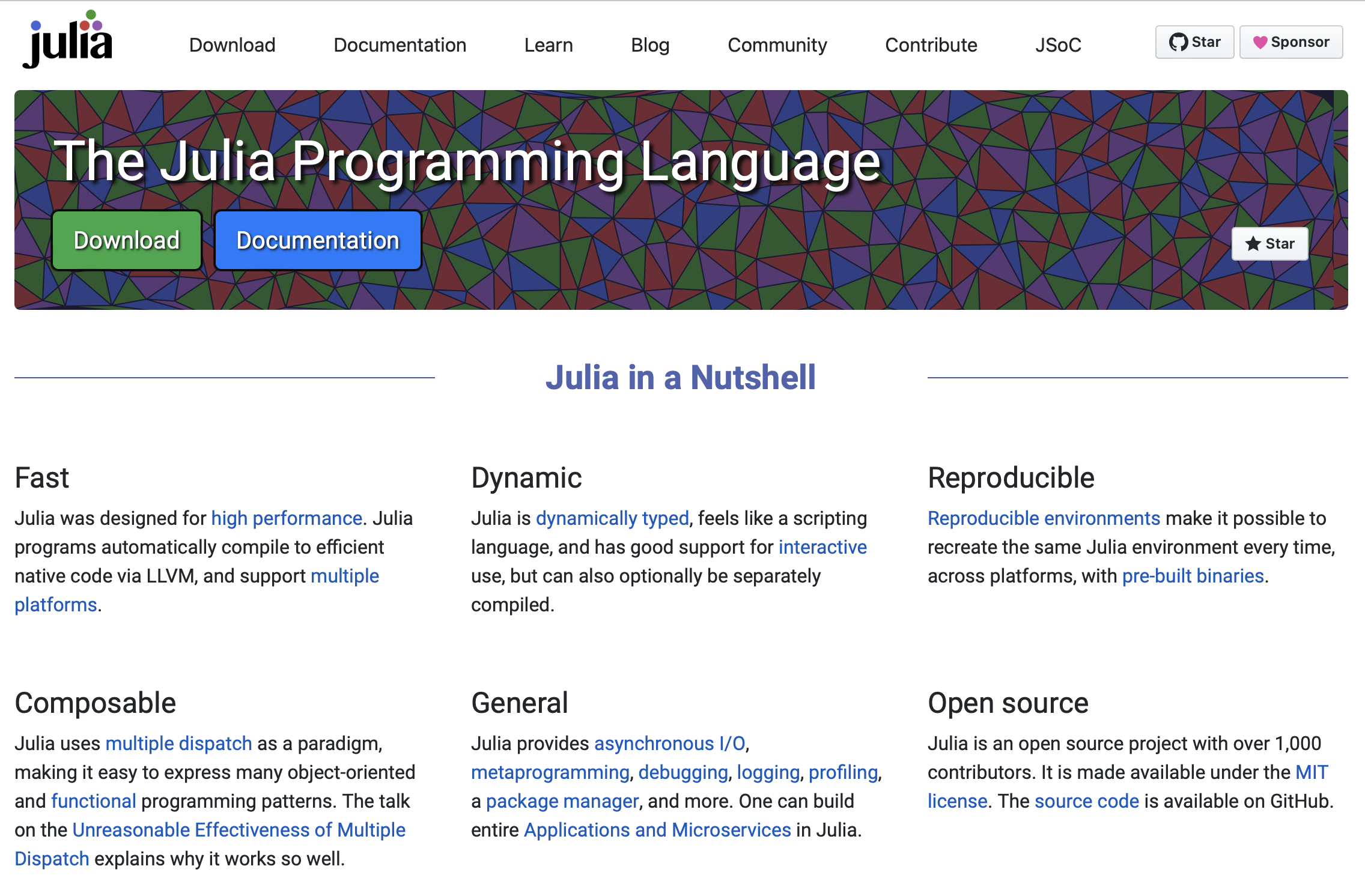Click the GitHub Star button in header
The height and width of the screenshot is (896, 1365).
point(1194,42)
